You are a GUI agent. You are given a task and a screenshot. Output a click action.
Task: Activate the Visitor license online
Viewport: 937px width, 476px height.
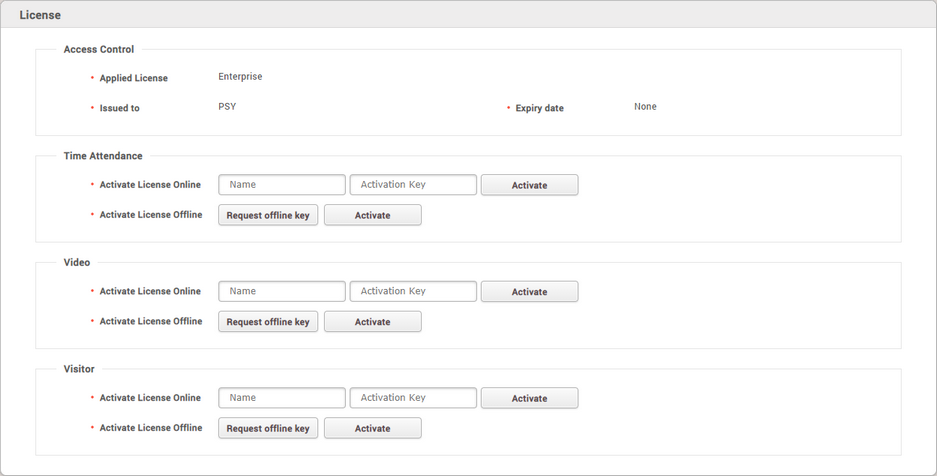pos(529,398)
